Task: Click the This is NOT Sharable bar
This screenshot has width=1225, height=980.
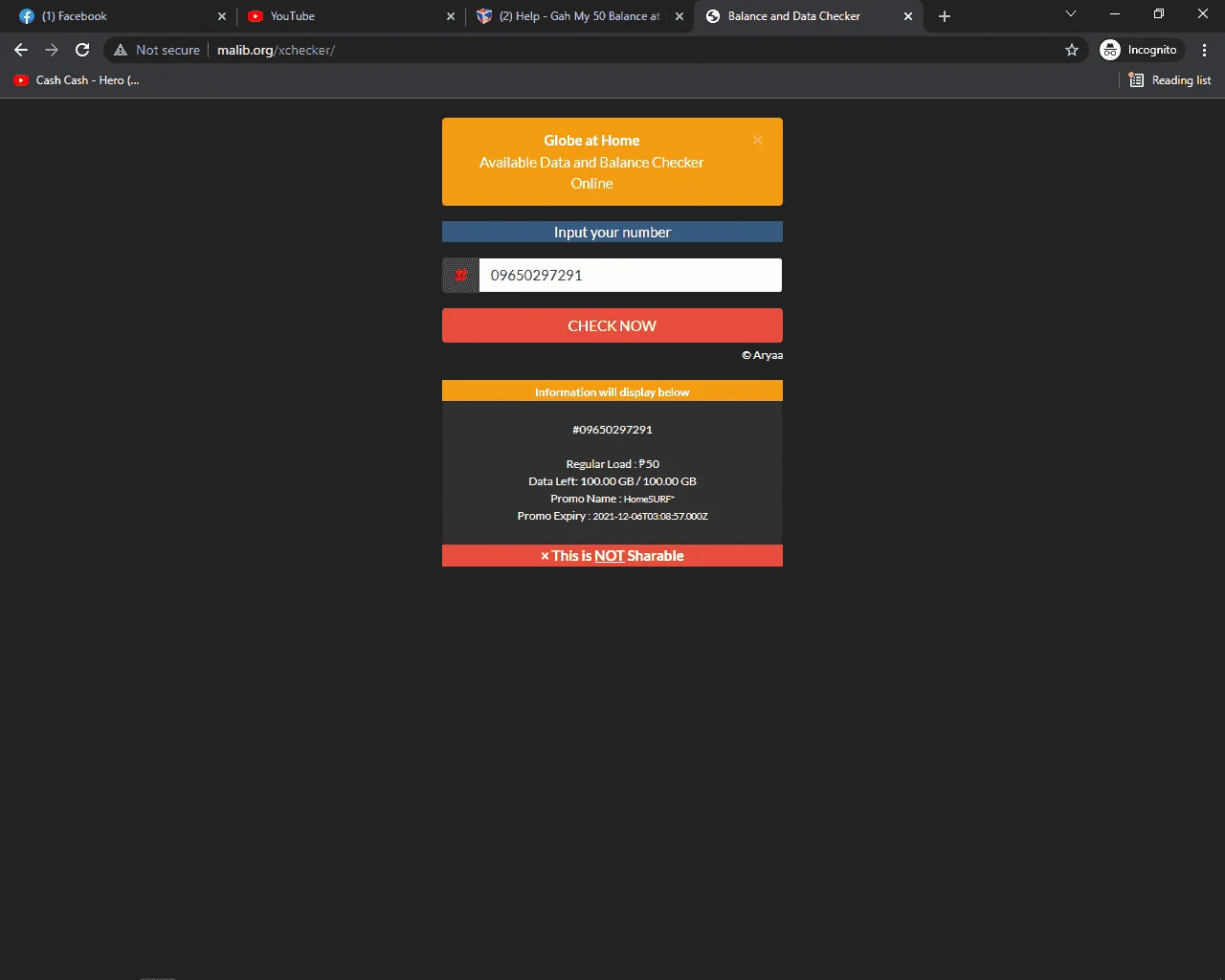Action: (612, 555)
